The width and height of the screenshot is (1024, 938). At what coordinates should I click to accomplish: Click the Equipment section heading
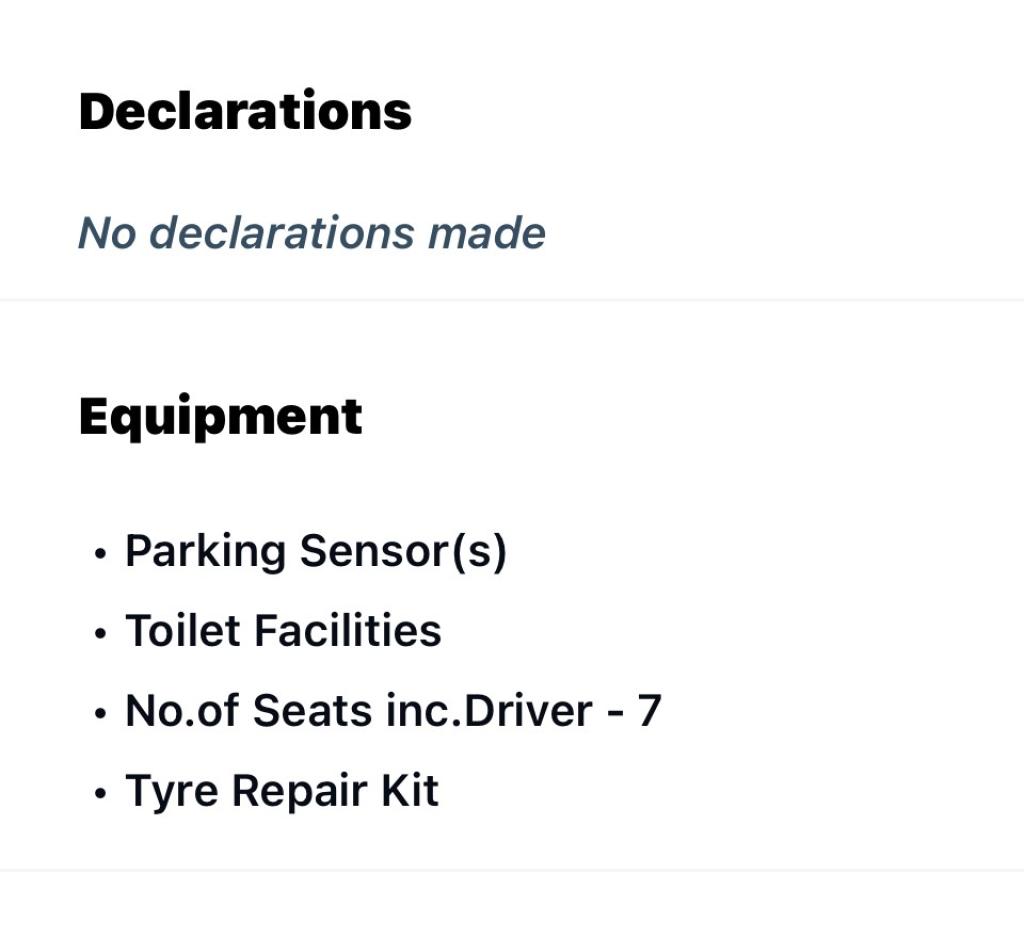point(220,416)
